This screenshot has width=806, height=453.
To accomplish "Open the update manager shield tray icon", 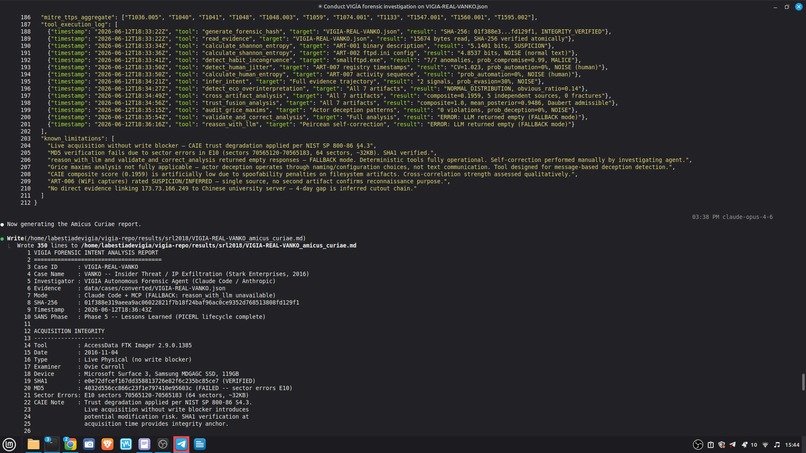I will [x=722, y=445].
